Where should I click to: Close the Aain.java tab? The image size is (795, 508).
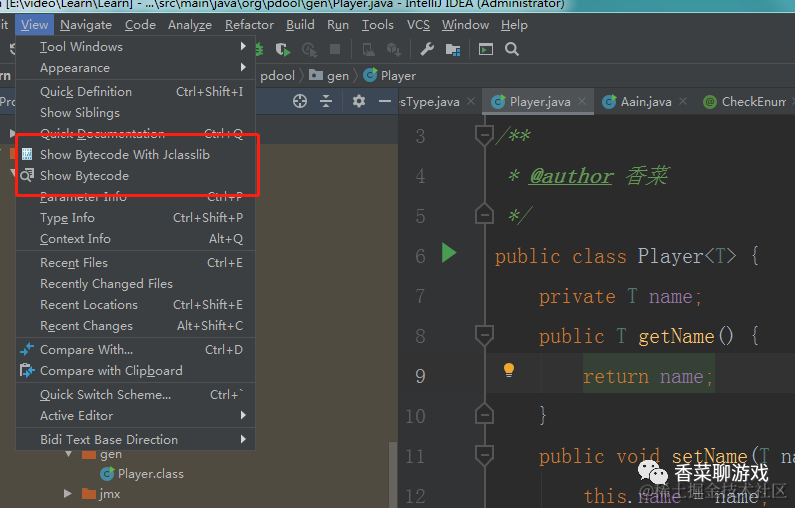click(x=683, y=101)
